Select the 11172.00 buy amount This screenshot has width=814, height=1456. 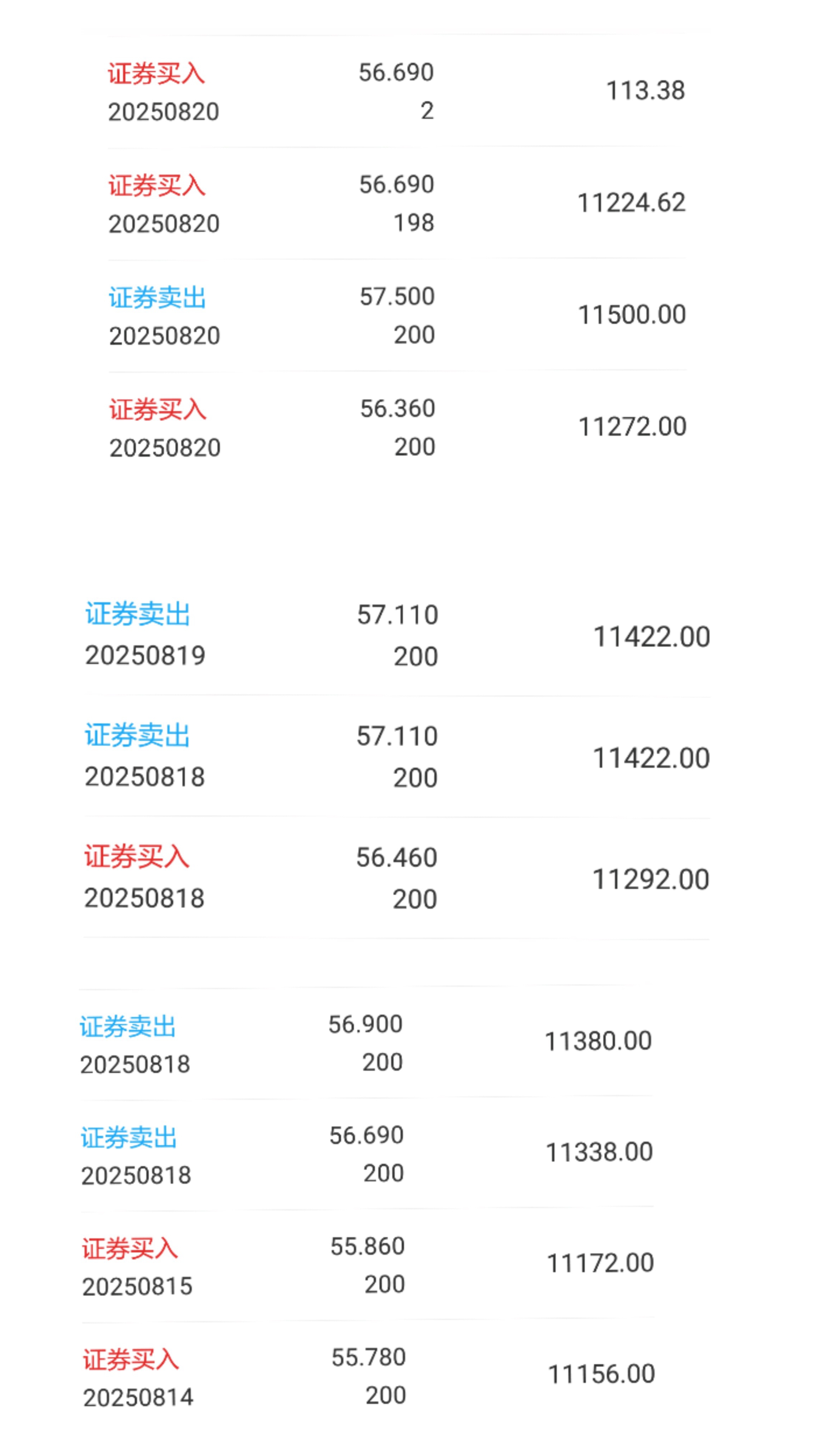(x=600, y=1263)
